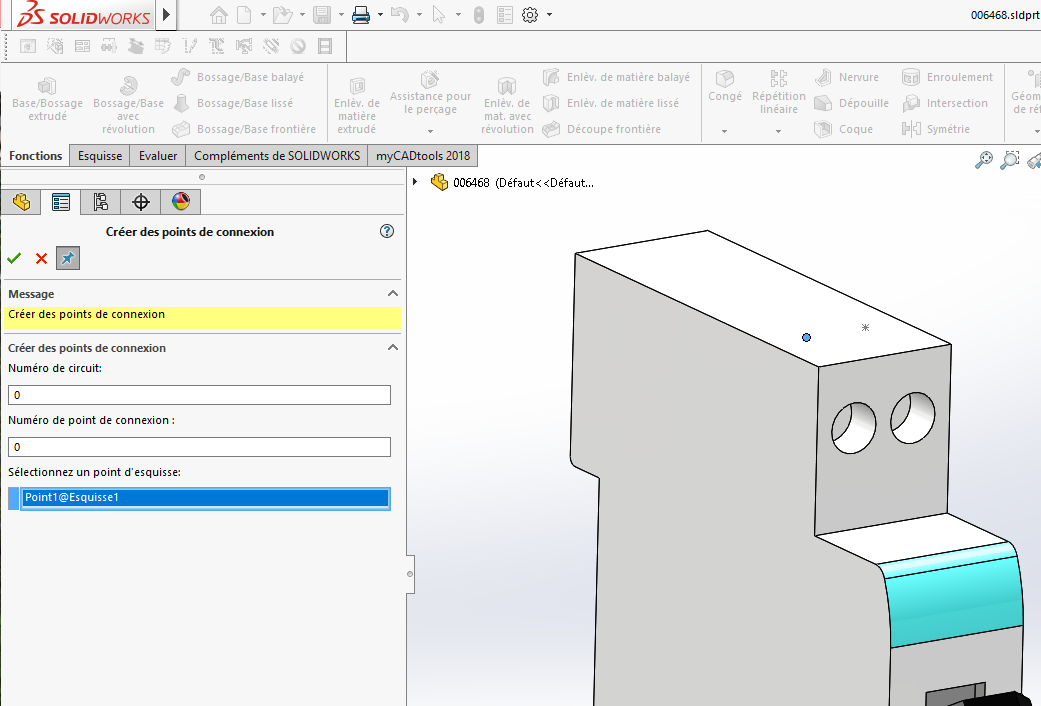This screenshot has width=1041, height=706.
Task: Click the Base/Bossage extrudé tool
Action: 47,98
